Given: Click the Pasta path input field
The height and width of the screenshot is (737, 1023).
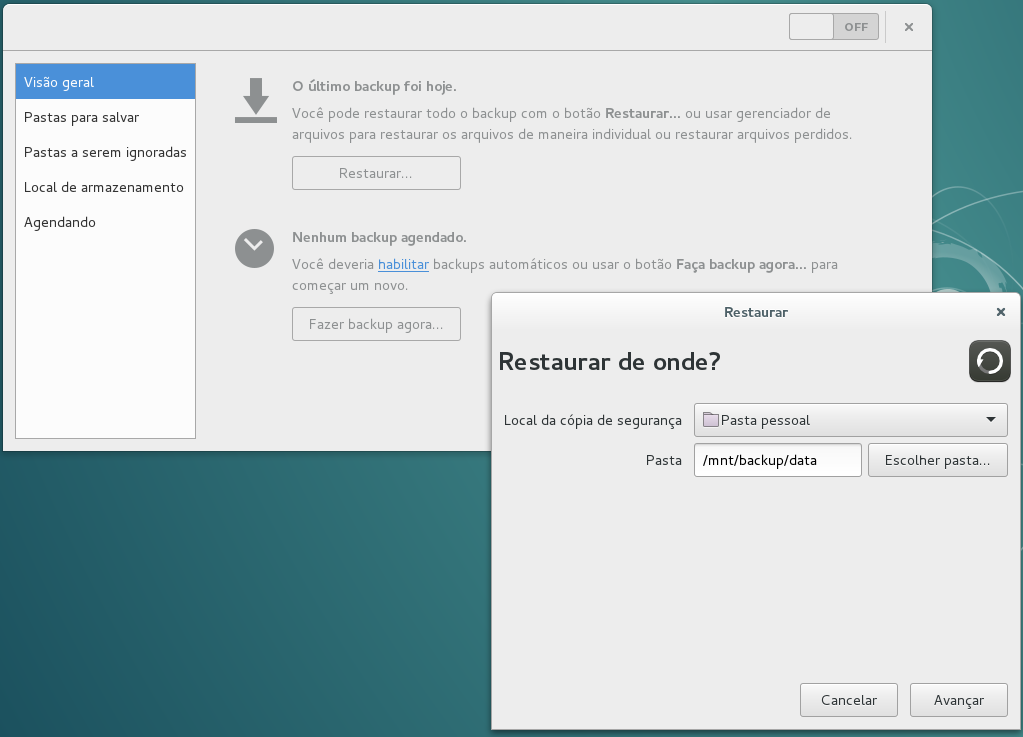Looking at the screenshot, I should [x=777, y=460].
